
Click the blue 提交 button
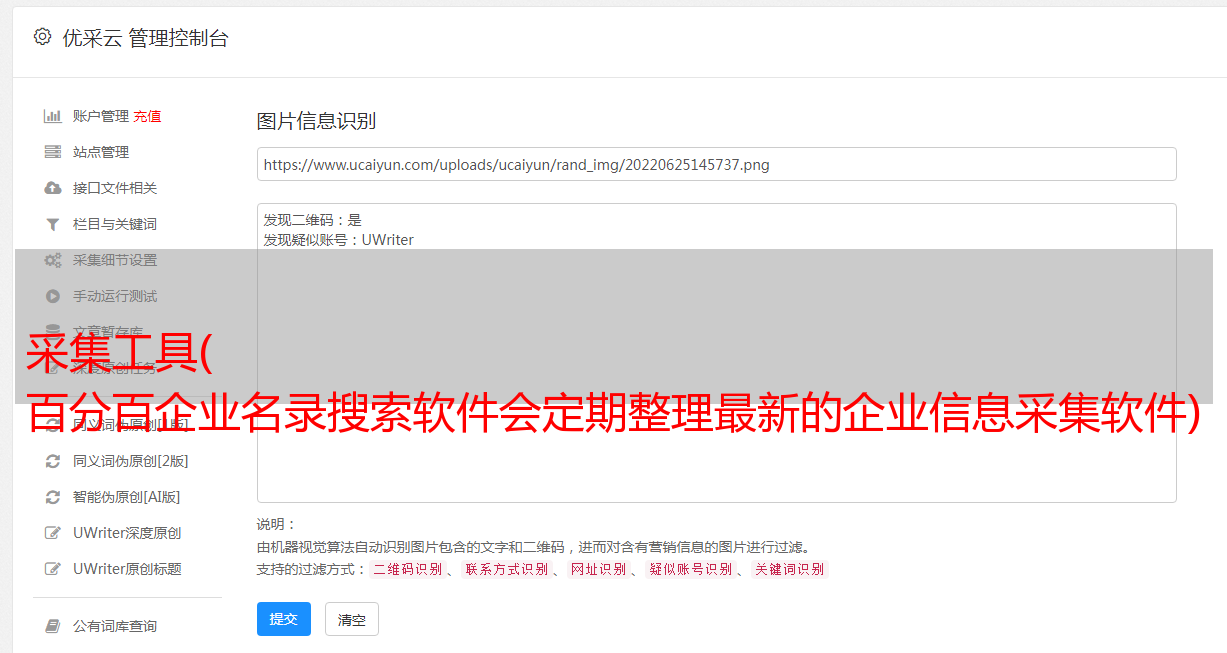[x=284, y=619]
